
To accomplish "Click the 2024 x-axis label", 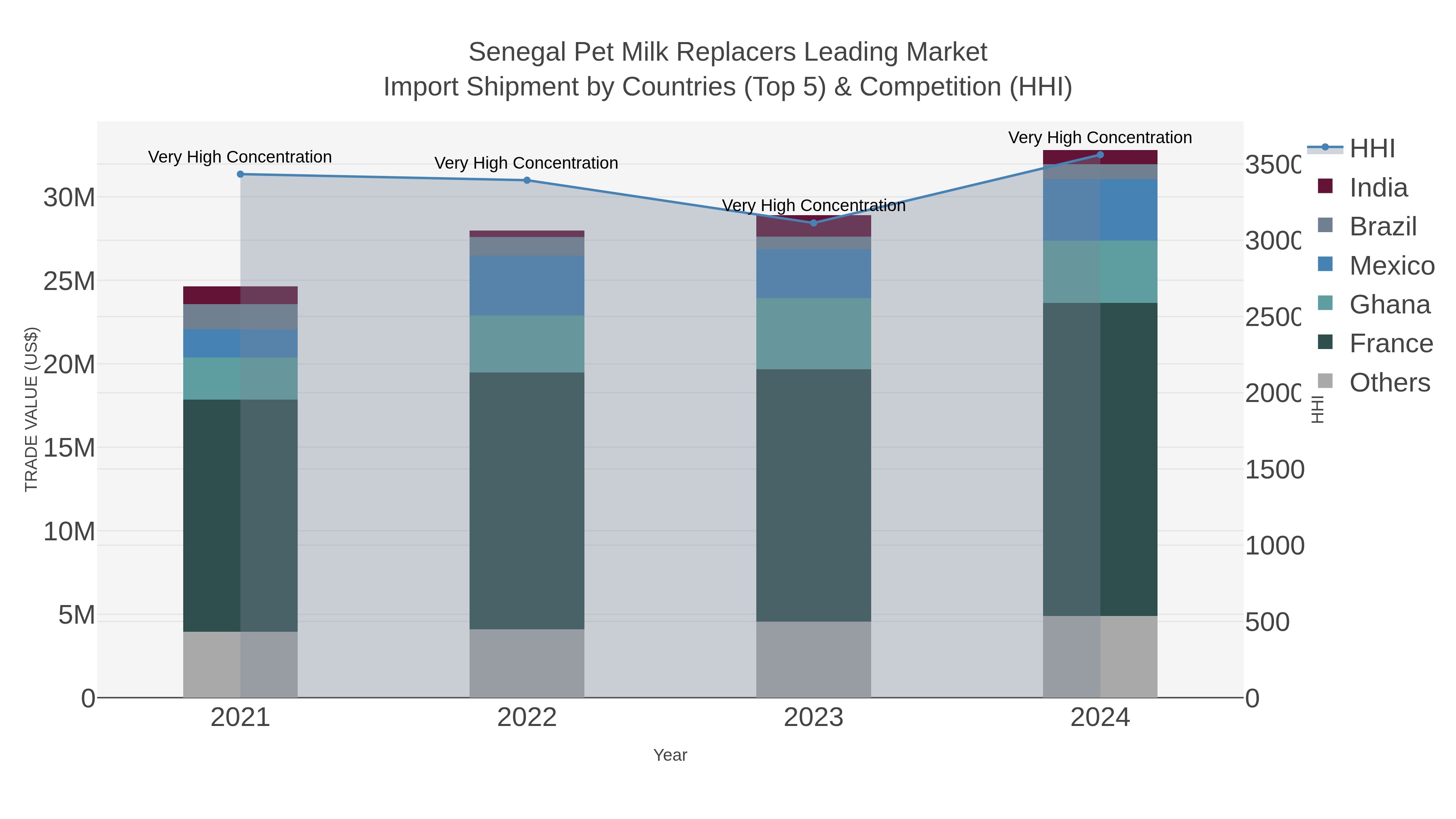I will [1100, 718].
